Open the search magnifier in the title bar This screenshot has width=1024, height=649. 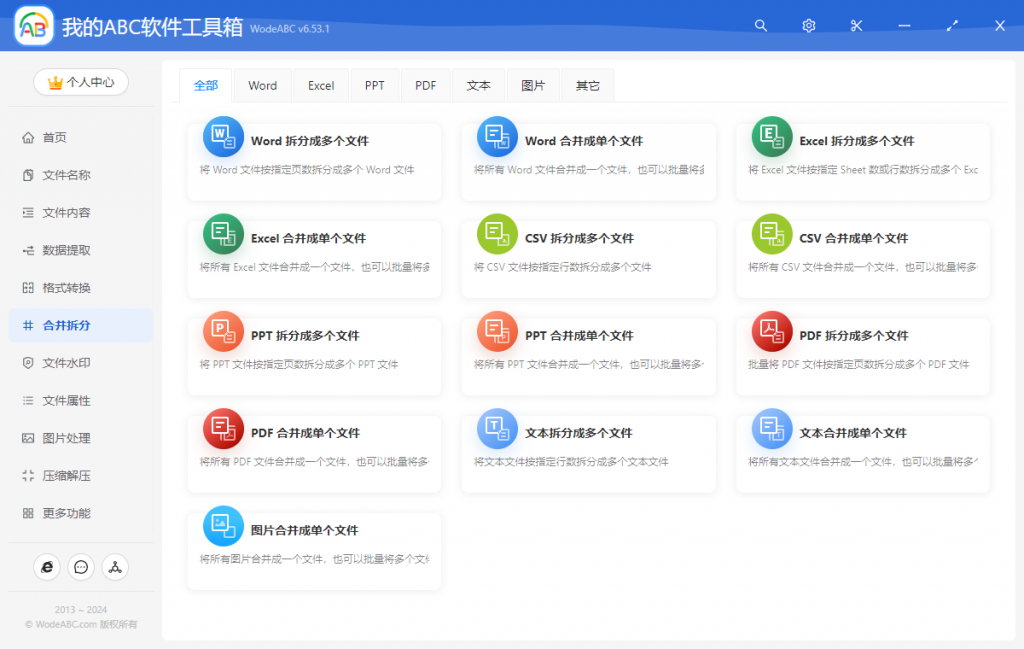click(x=761, y=25)
